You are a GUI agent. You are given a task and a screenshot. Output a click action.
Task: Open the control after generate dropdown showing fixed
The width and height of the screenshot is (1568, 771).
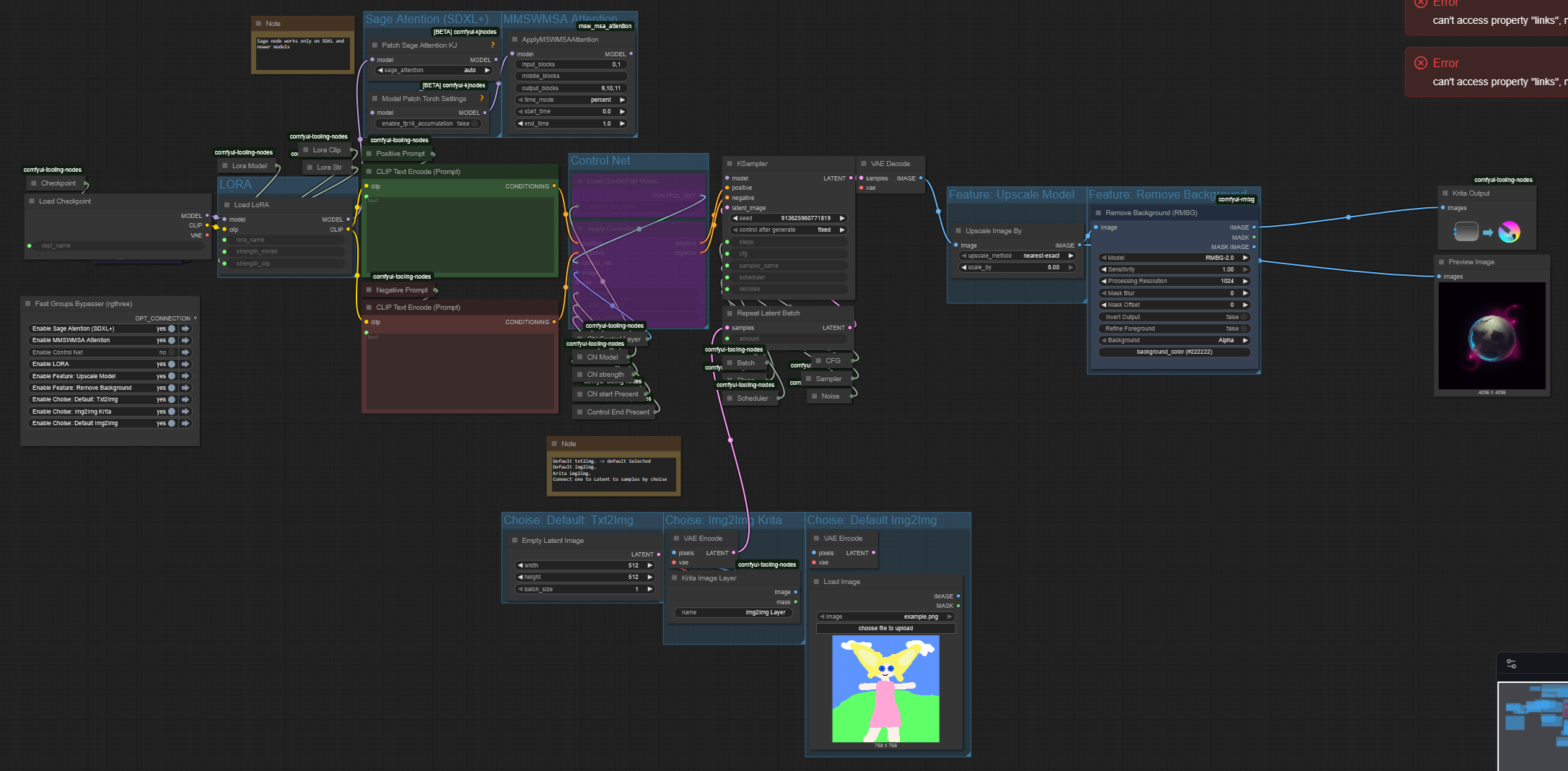pos(788,230)
